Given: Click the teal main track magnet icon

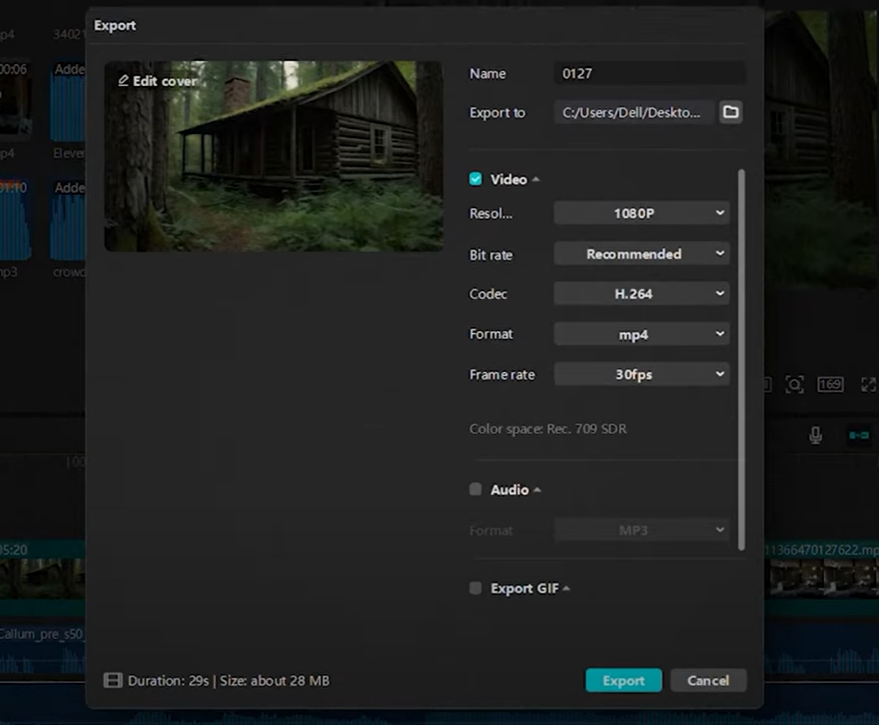Looking at the screenshot, I should tap(858, 435).
